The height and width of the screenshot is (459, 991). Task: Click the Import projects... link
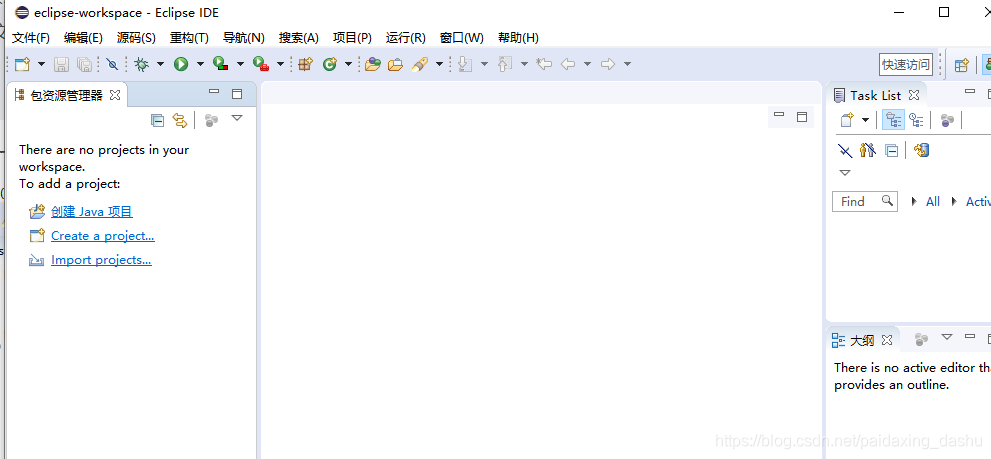click(x=101, y=260)
